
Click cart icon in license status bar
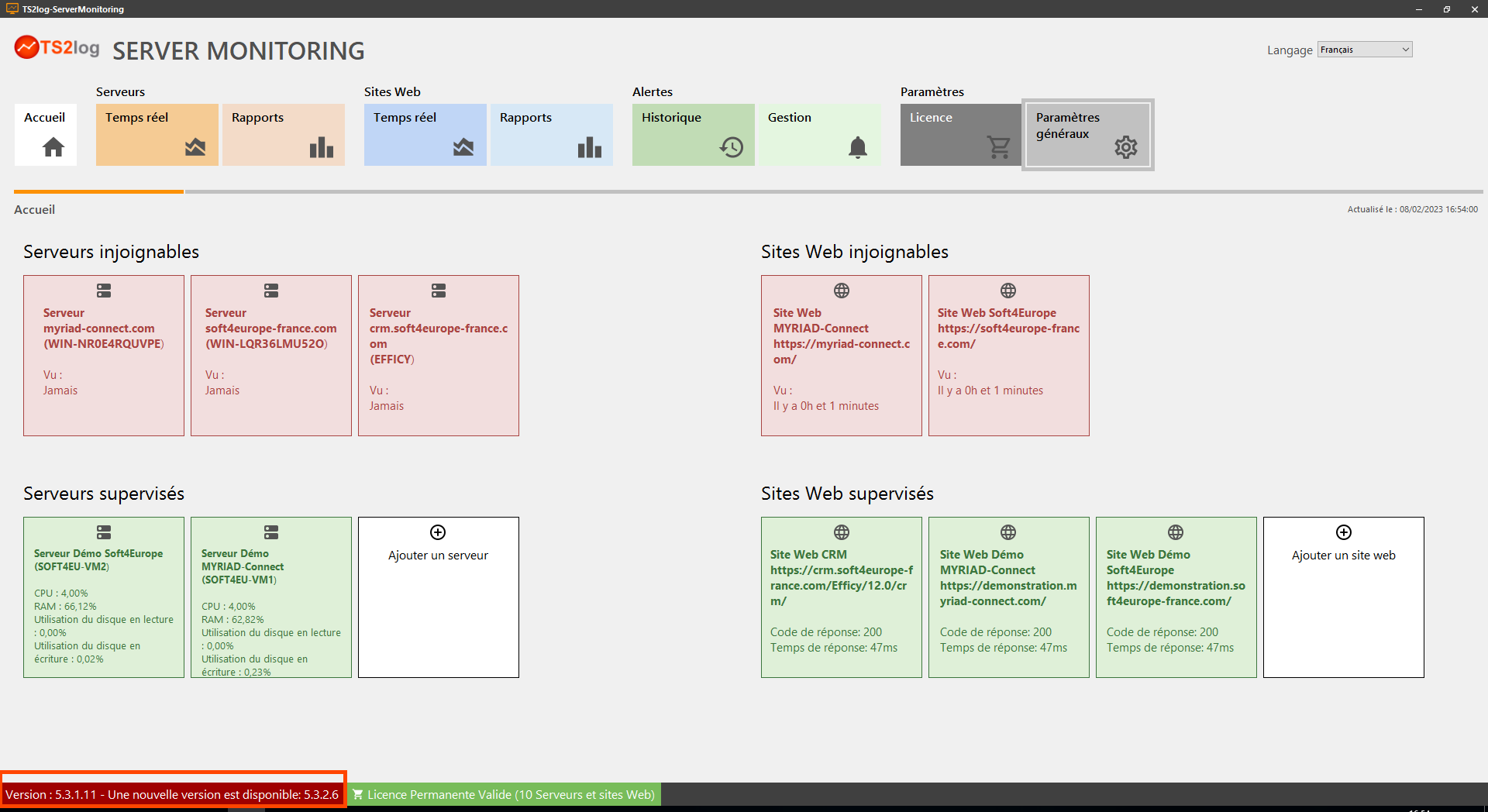point(357,794)
